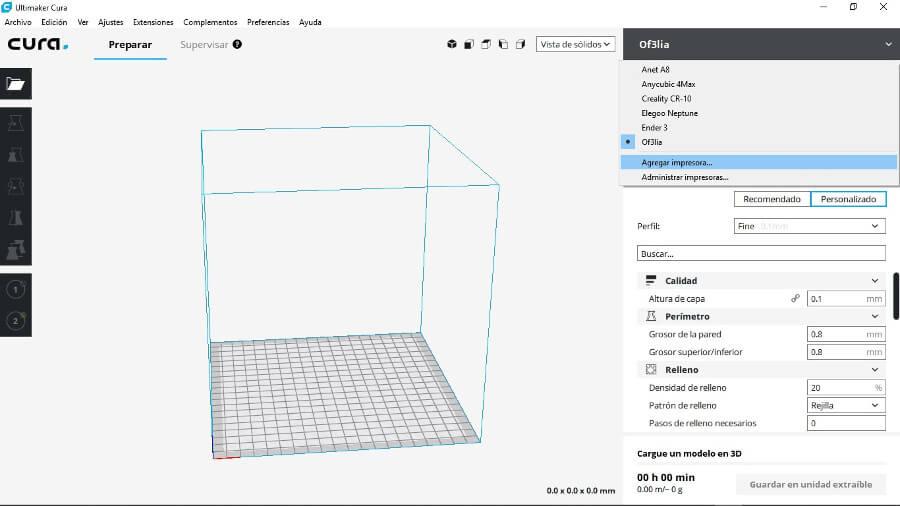900x506 pixels.
Task: Collapse the Of3lia printer selector
Action: (888, 44)
